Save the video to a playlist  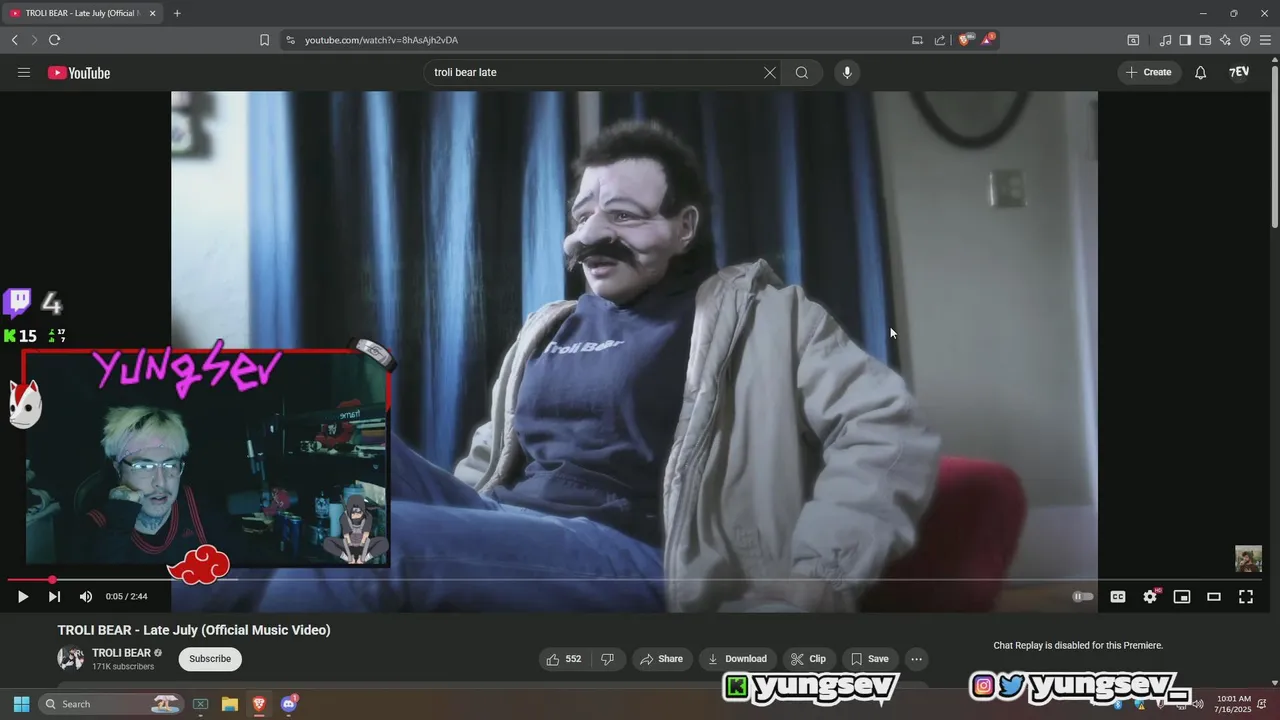(869, 659)
